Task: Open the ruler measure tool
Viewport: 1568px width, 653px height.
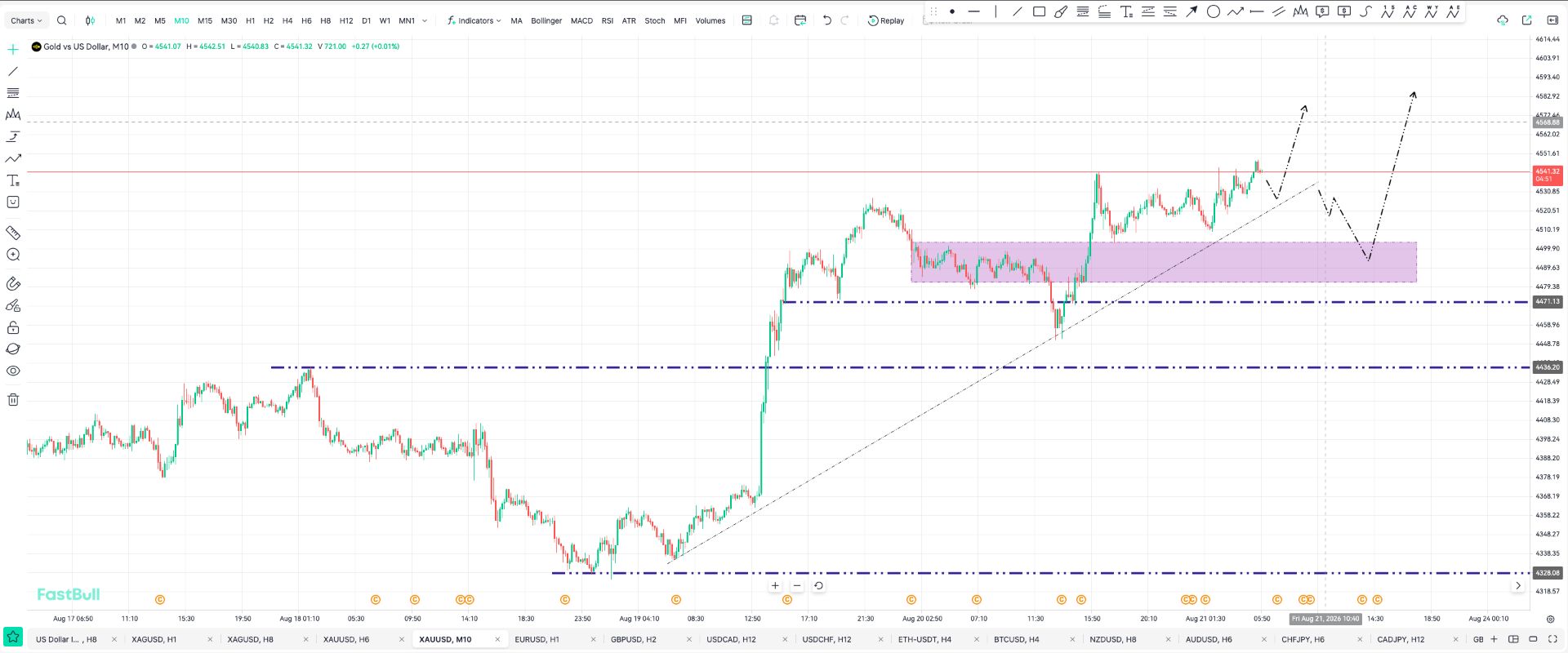Action: [x=13, y=233]
